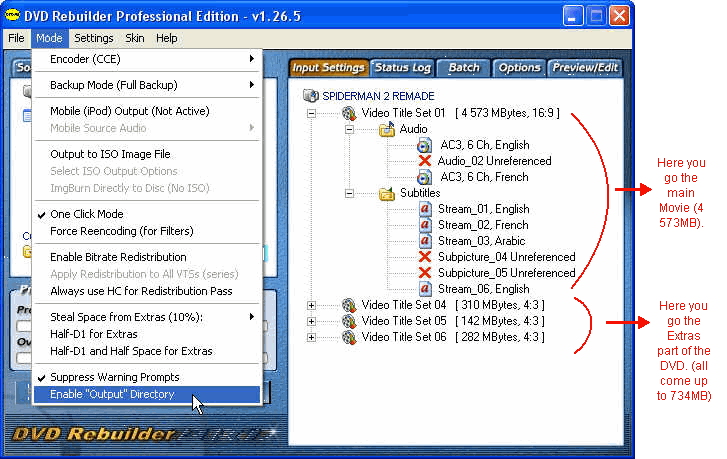Screen dimensions: 727x459
Task: Expand Video Title Set 05 node
Action: (x=311, y=321)
